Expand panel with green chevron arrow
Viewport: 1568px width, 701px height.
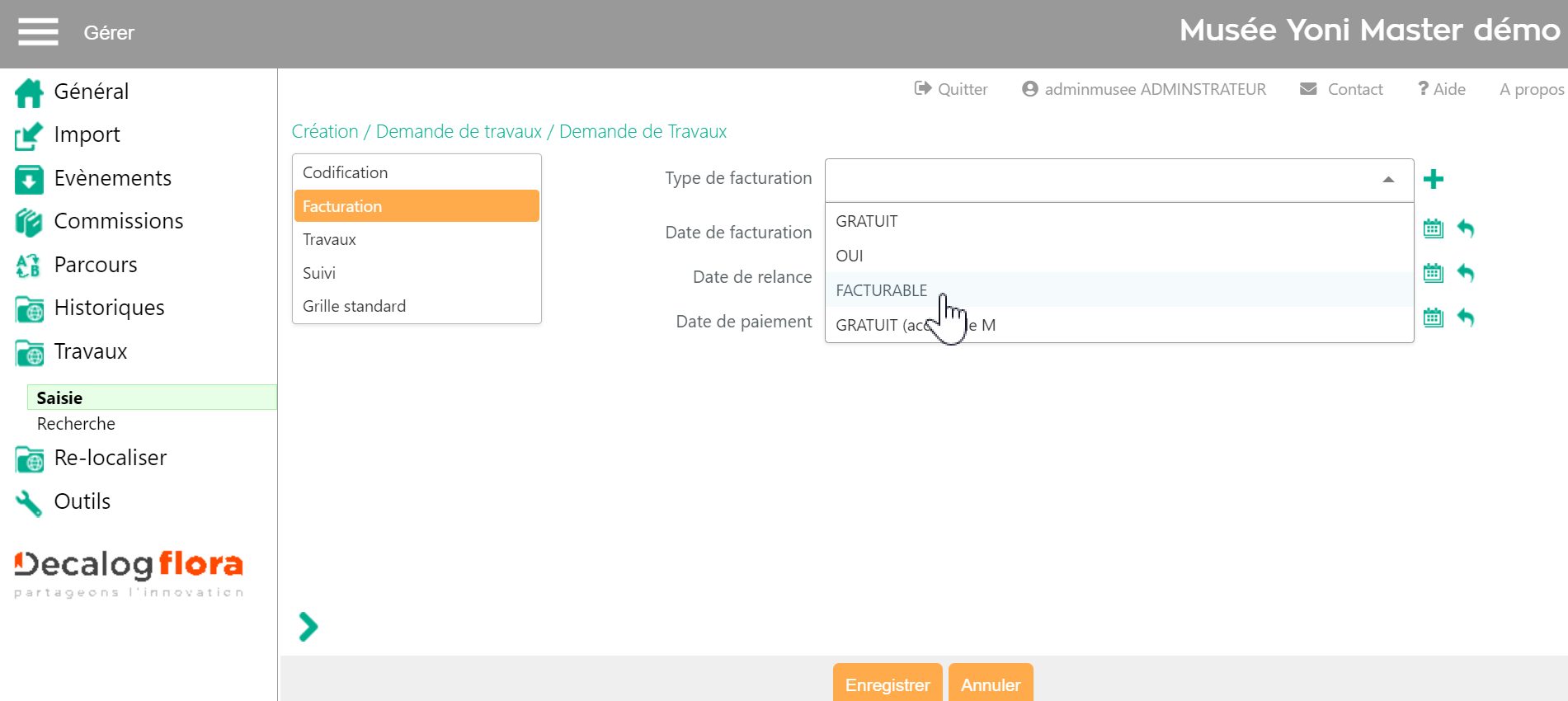point(308,627)
